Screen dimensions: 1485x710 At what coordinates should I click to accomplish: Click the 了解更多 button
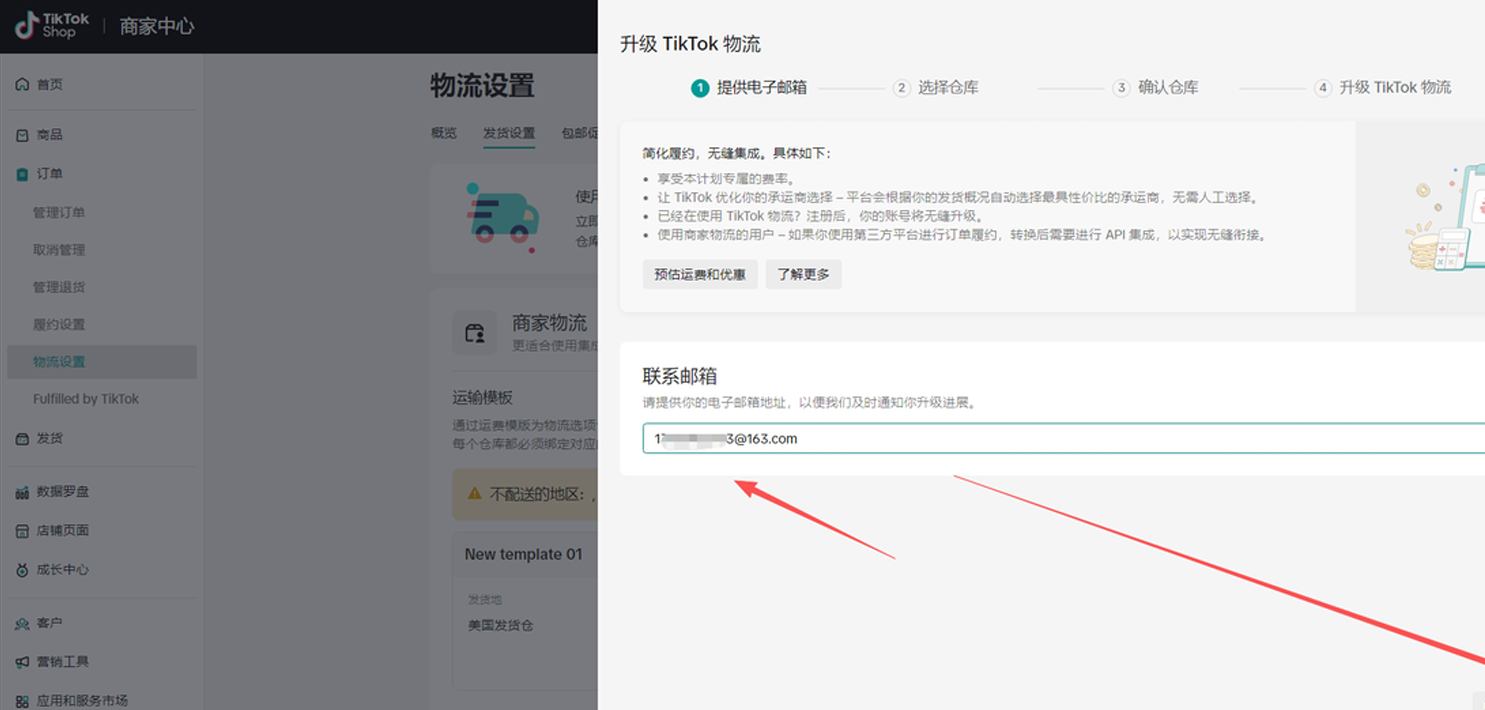pos(803,274)
